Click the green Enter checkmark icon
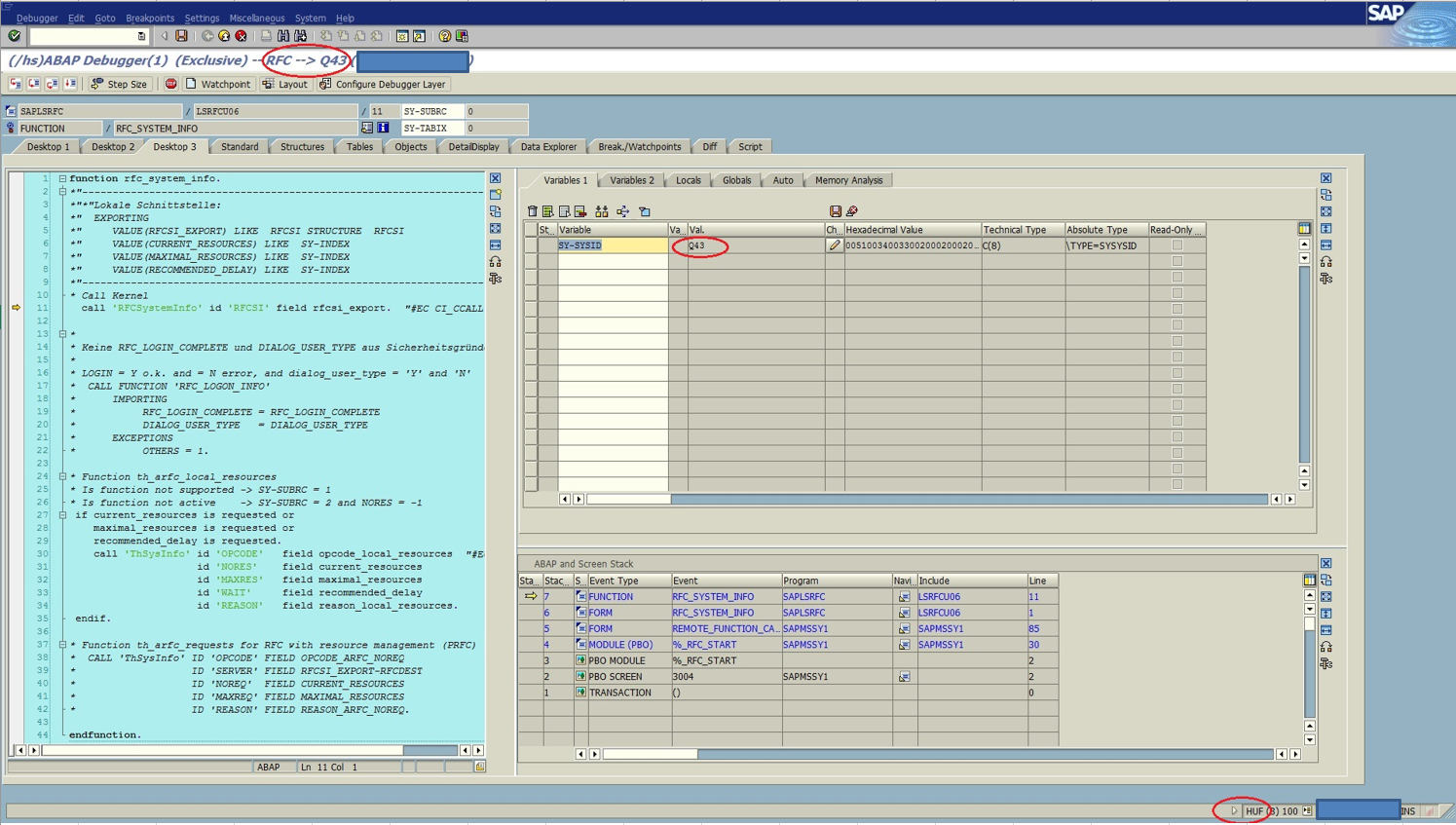This screenshot has width=1456, height=825. (x=15, y=36)
